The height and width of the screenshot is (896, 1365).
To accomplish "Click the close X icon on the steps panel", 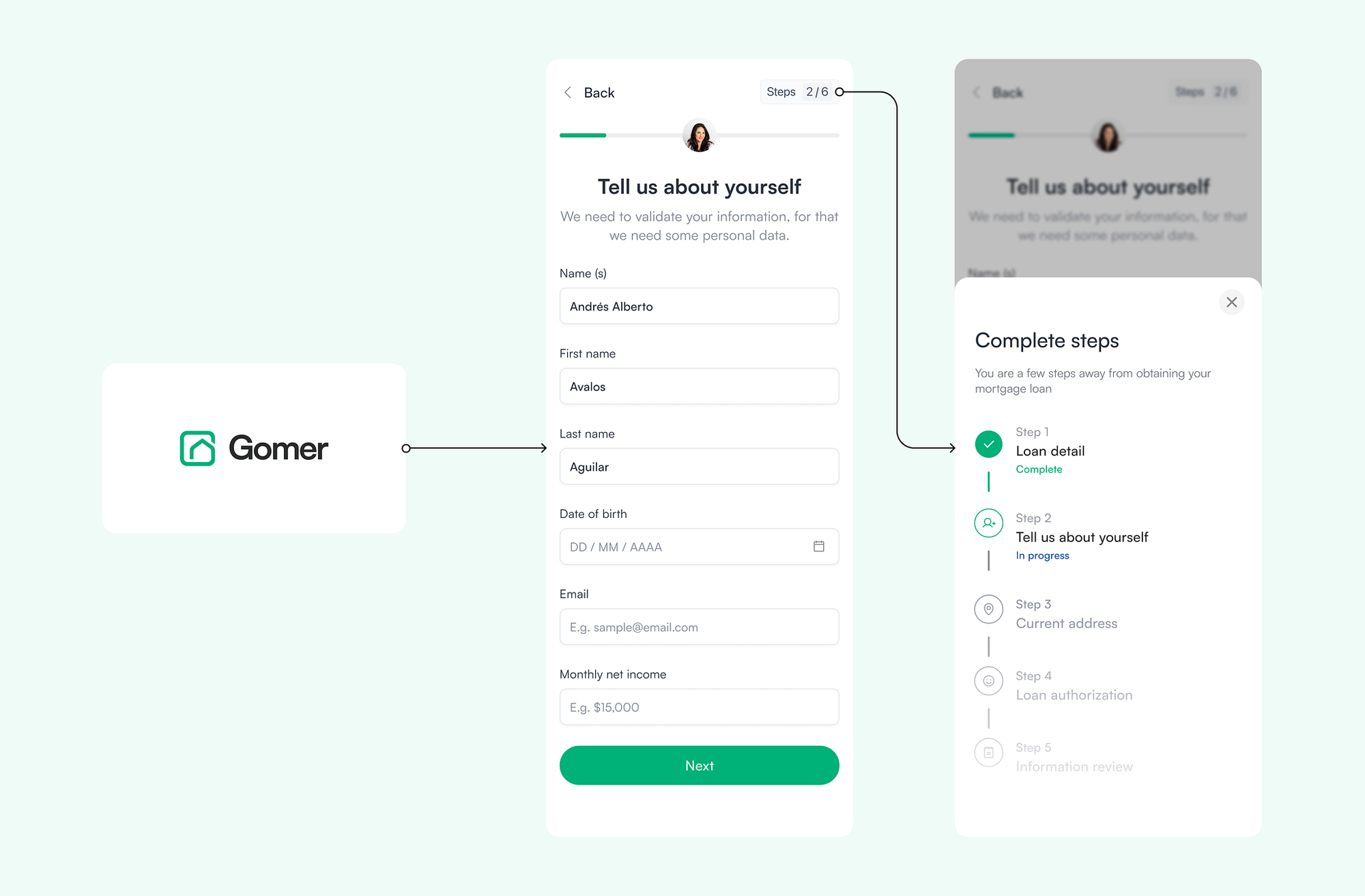I will click(x=1232, y=302).
